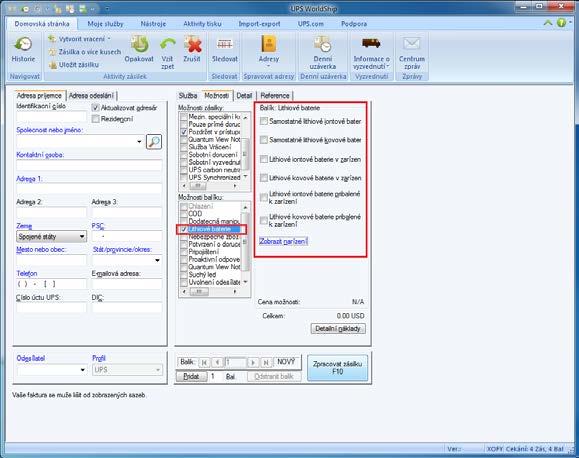Switch to Nástroje ribbon tab
Image resolution: width=579 pixels, height=458 pixels.
(x=153, y=24)
